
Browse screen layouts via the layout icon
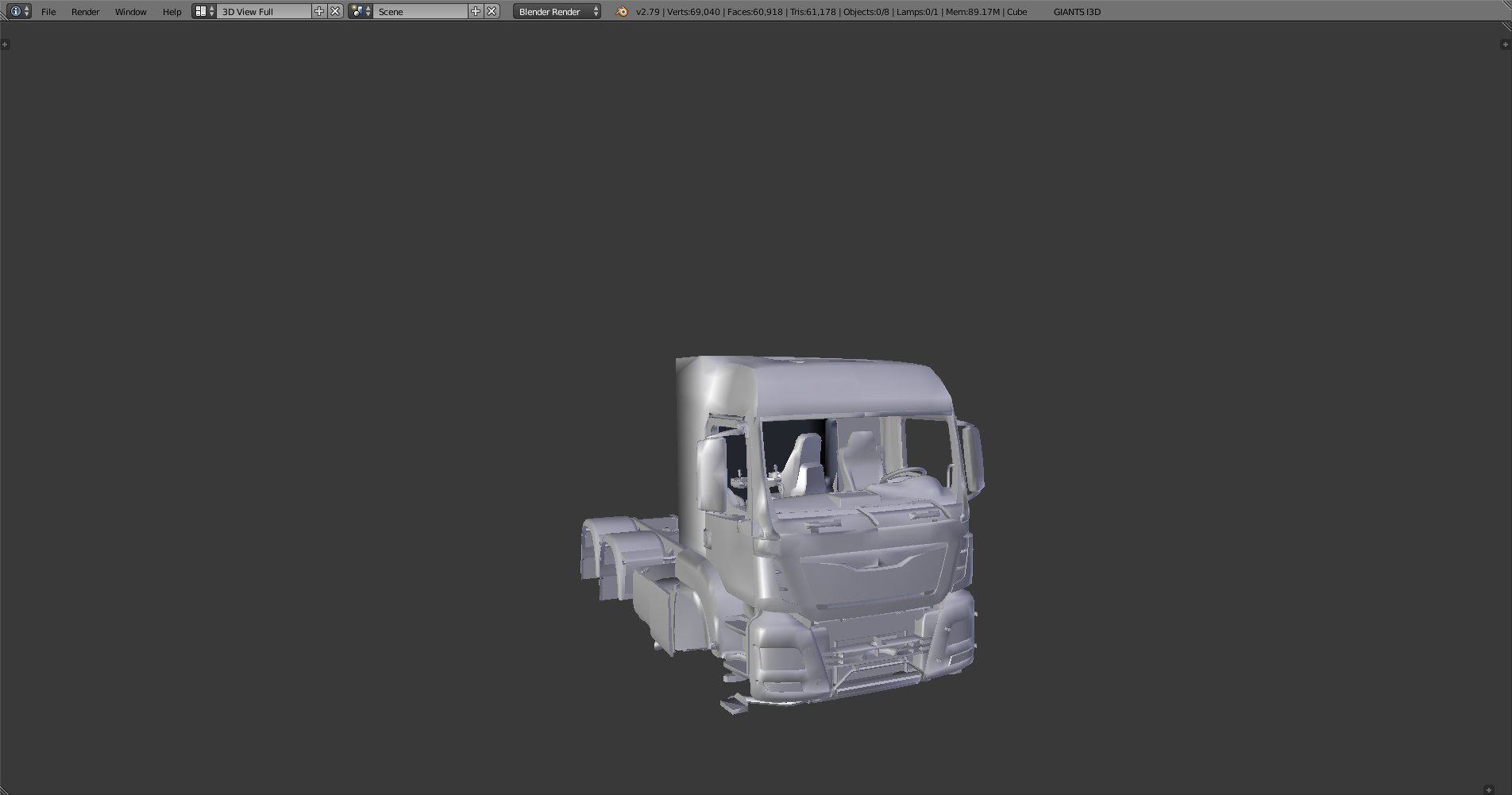[x=204, y=11]
